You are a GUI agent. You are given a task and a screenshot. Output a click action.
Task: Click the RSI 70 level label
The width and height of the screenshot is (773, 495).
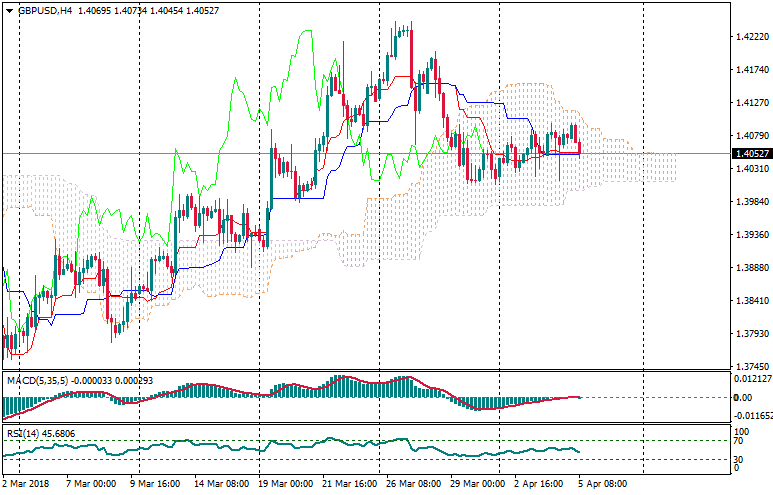[x=741, y=440]
